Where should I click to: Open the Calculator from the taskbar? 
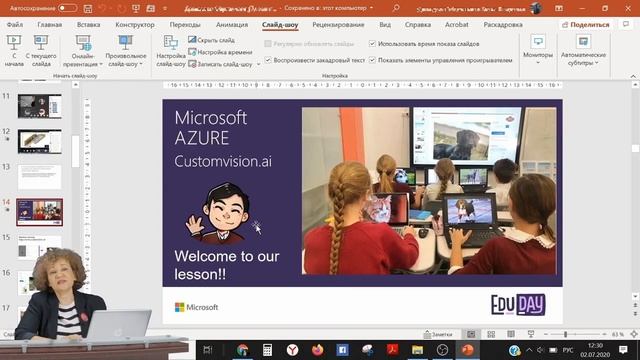point(267,350)
